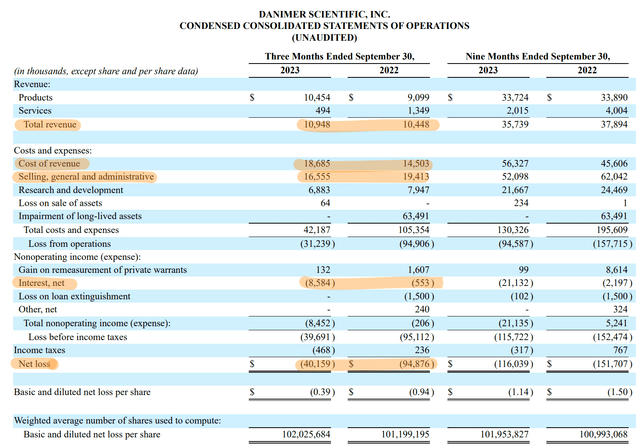Click the per-share loss value (1.50)
Image resolution: width=640 pixels, height=448 pixels.
click(620, 392)
